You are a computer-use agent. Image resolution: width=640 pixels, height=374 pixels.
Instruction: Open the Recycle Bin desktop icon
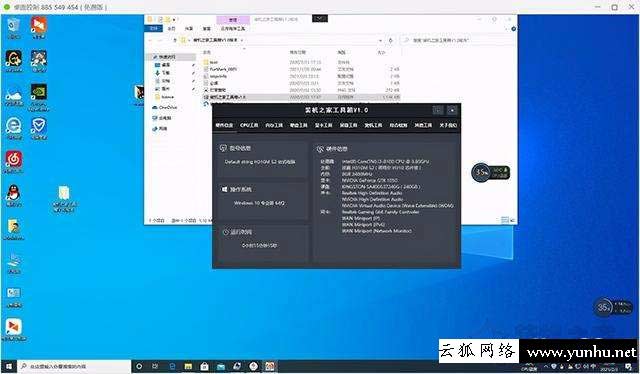coord(13,27)
